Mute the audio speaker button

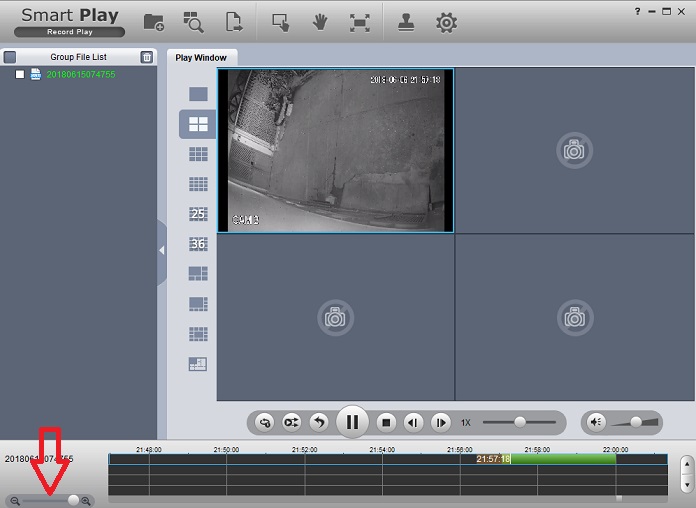(596, 422)
